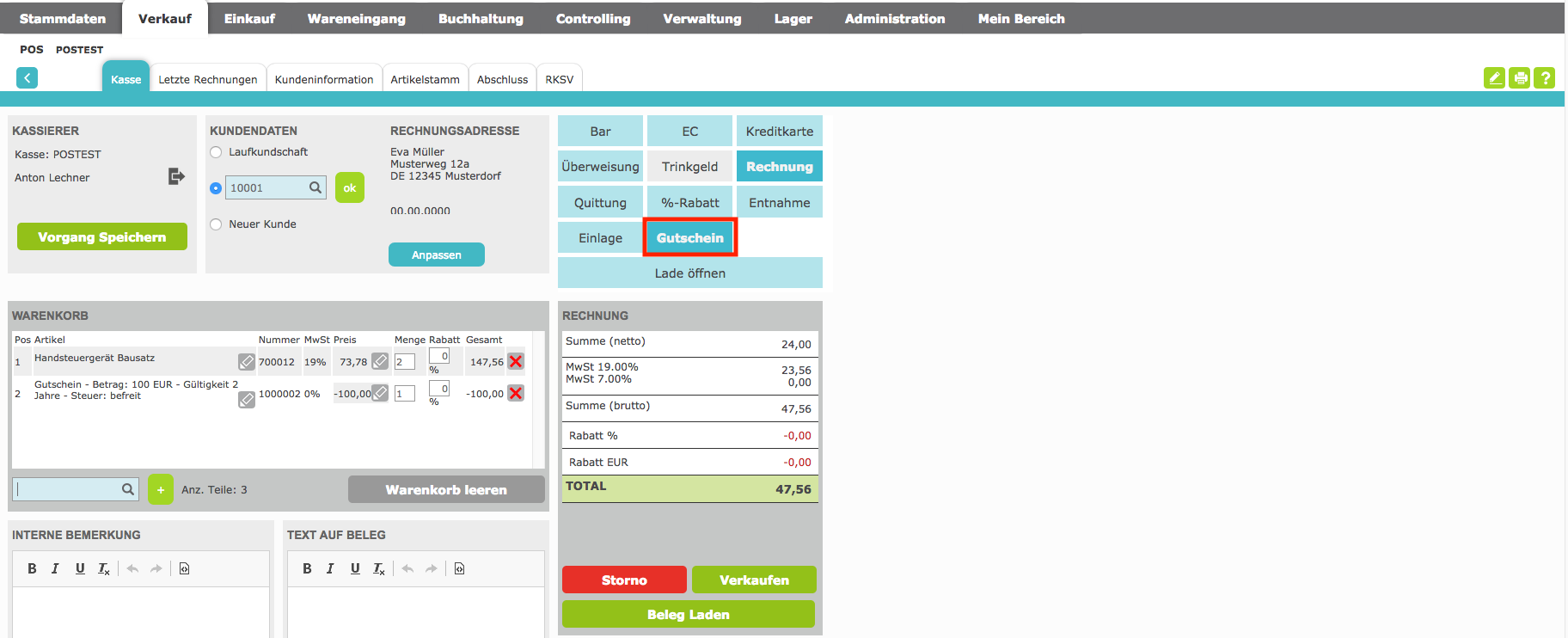Remove the Gutschein cart line with red X
Viewport: 1568px width, 638px height.
point(516,393)
